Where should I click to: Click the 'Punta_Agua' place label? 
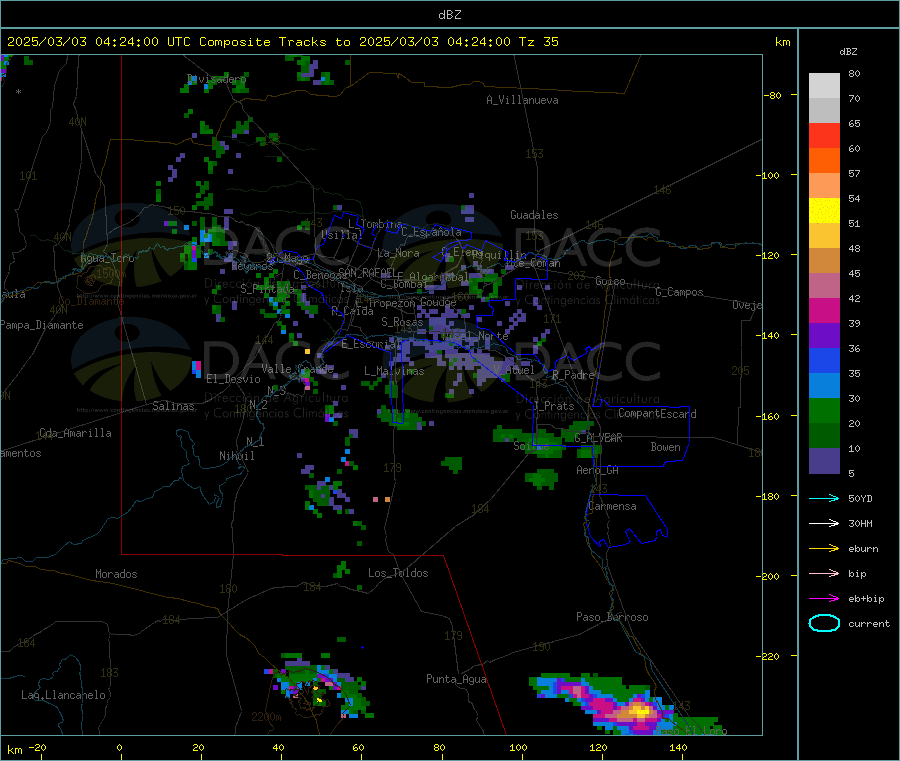pos(456,679)
